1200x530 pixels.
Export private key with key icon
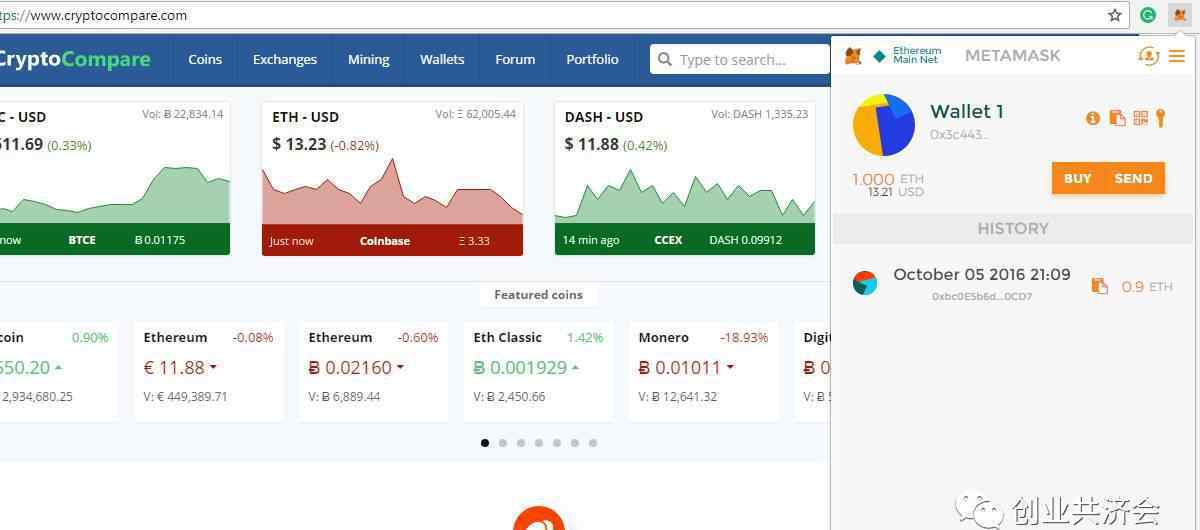click(x=1161, y=118)
